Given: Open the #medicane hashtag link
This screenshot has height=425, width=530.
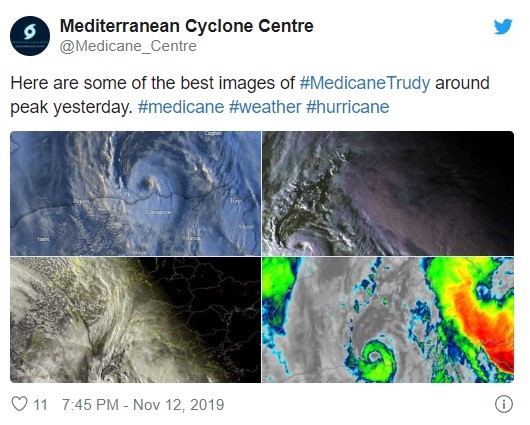Looking at the screenshot, I should pos(181,107).
